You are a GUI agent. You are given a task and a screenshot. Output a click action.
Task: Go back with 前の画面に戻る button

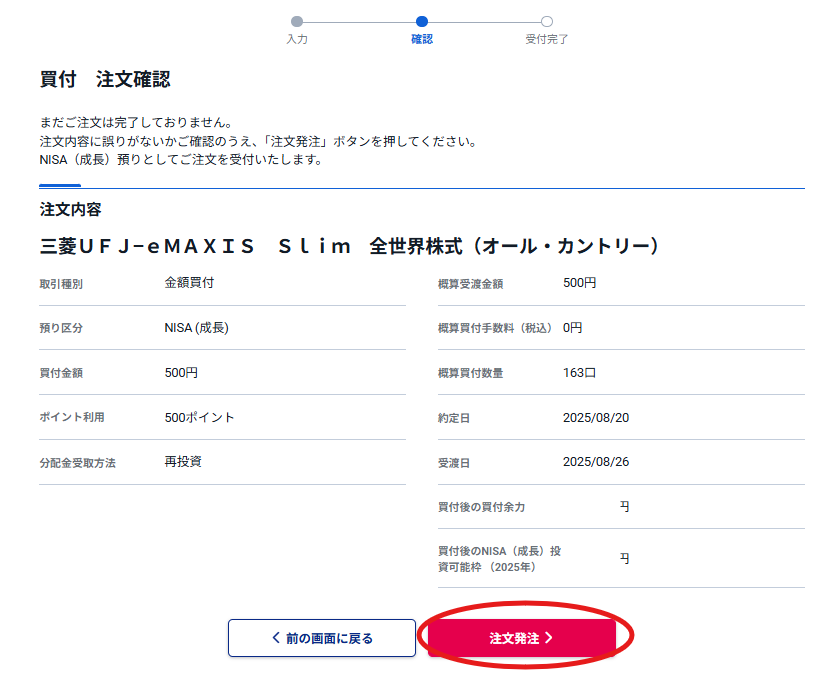click(x=322, y=638)
